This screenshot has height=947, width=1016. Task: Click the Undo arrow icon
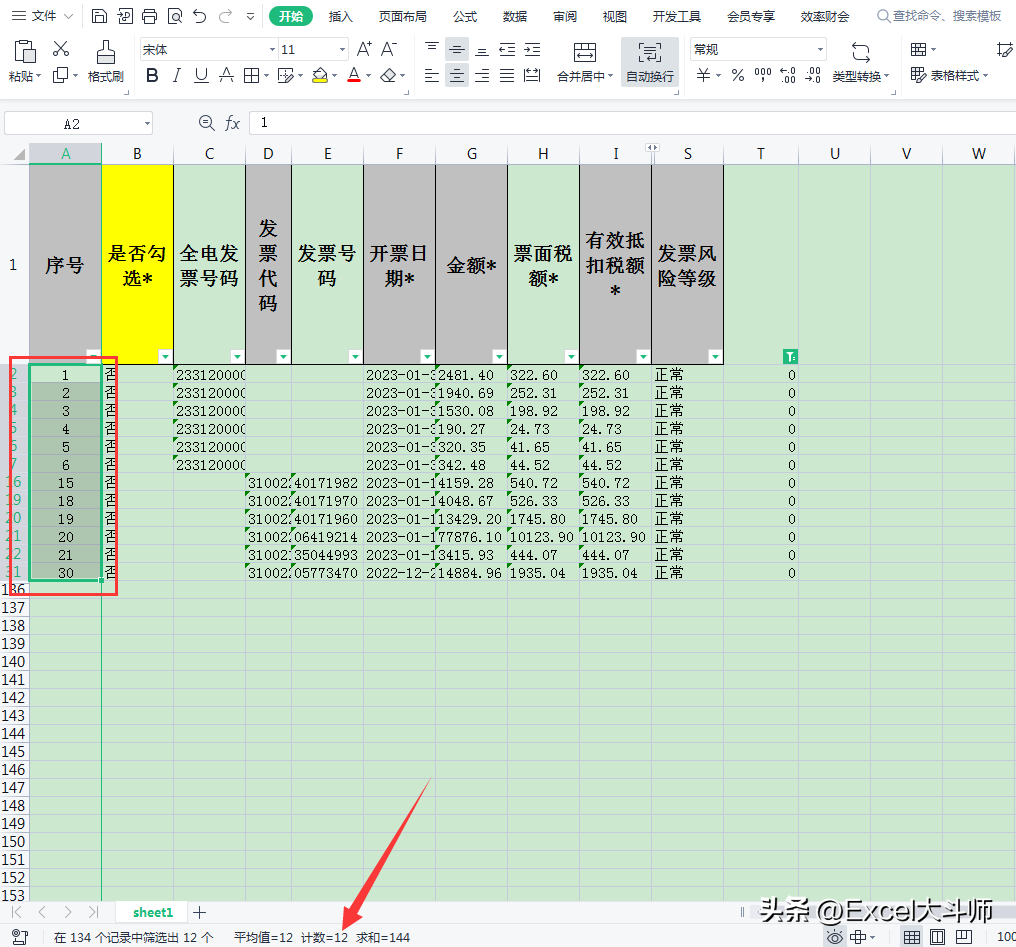(x=200, y=16)
